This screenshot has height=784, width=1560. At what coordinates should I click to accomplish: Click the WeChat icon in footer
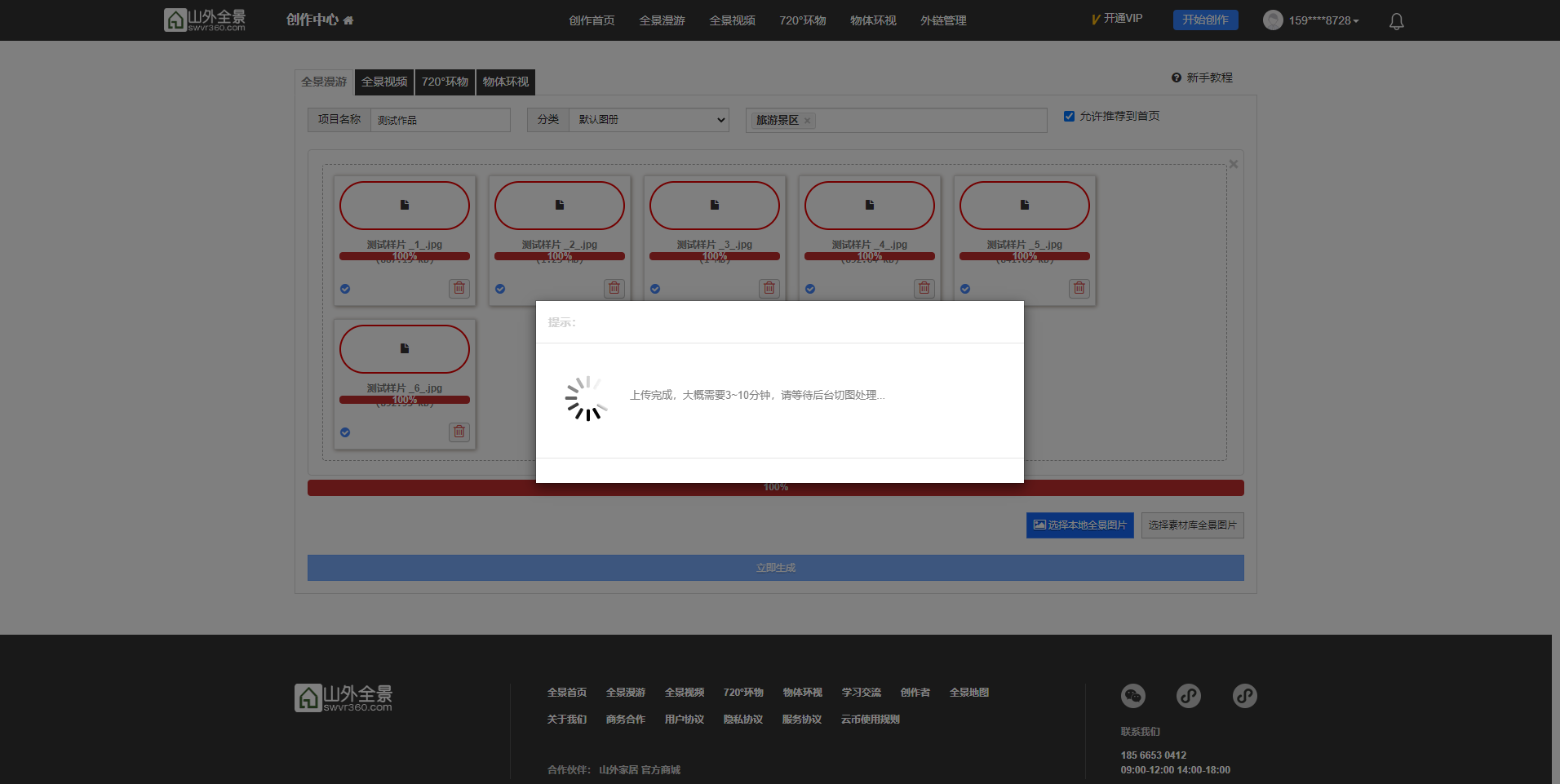(1132, 695)
